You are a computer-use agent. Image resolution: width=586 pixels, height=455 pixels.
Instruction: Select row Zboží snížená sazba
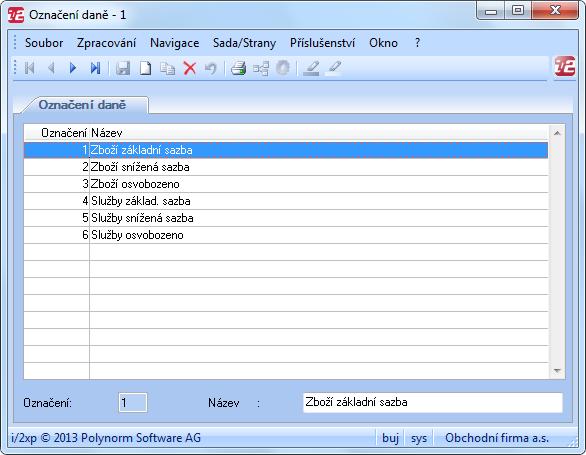click(286, 167)
